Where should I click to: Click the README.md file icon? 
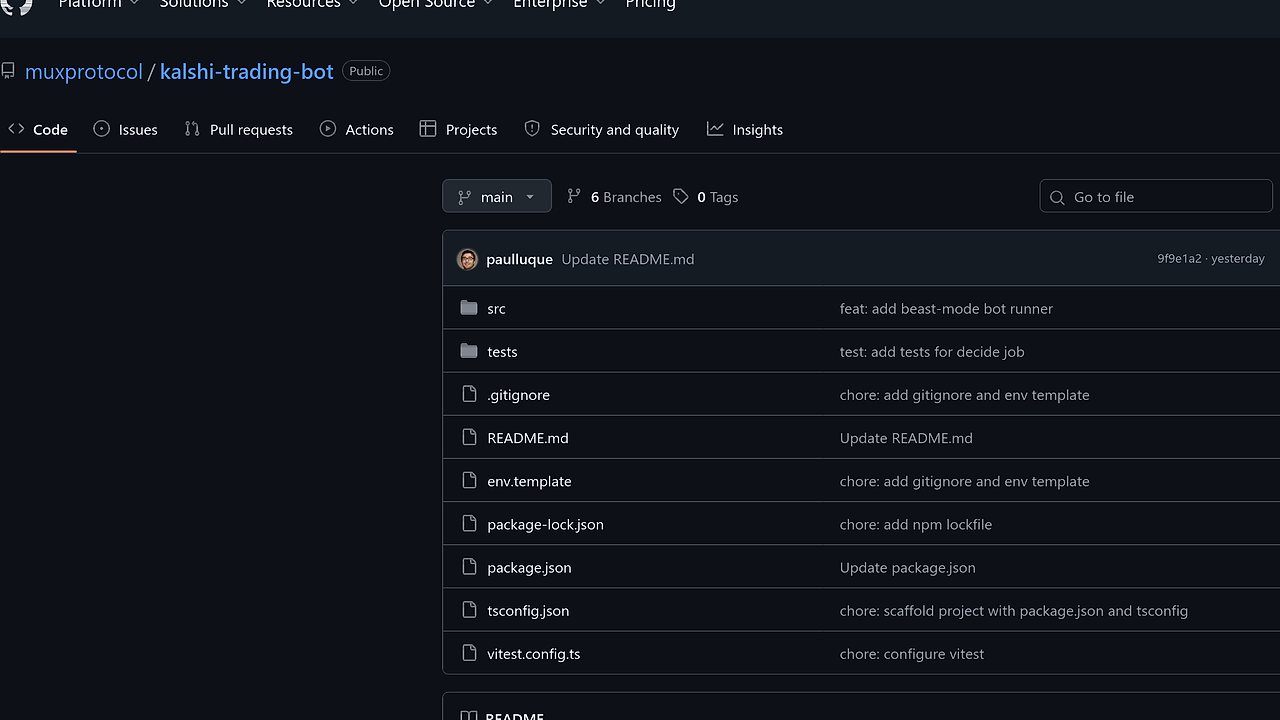click(469, 437)
